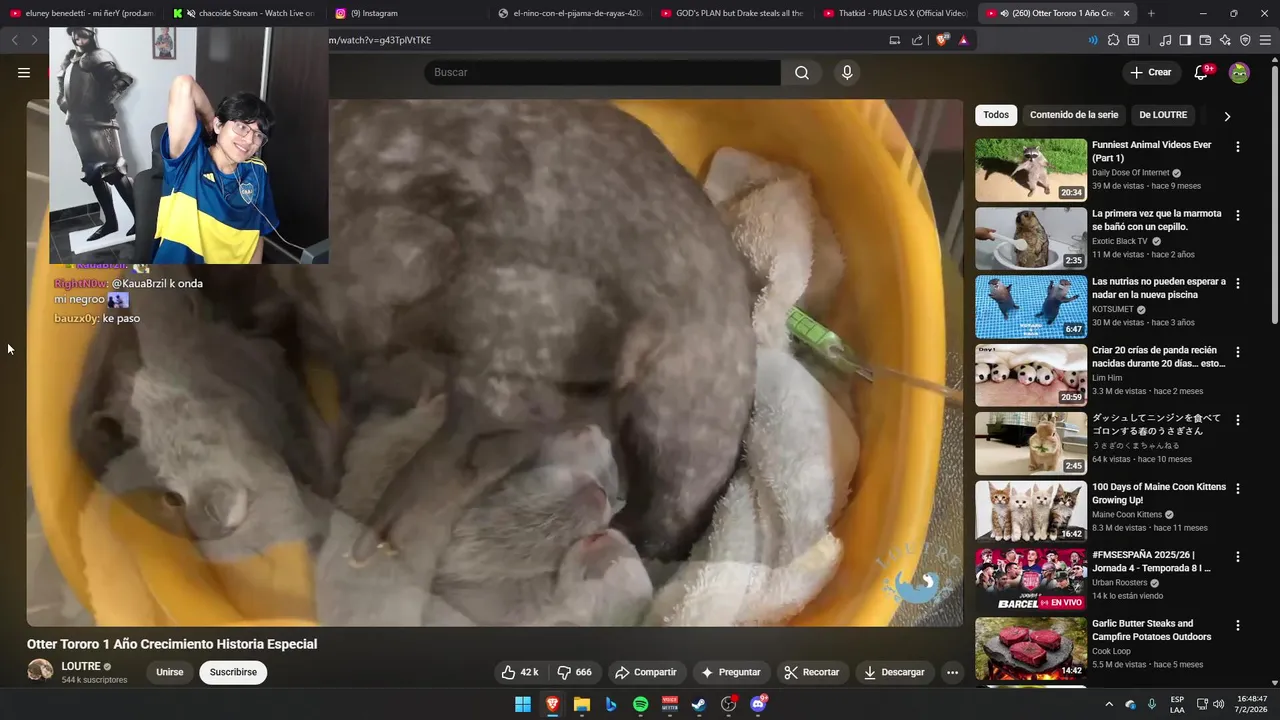Open the Brave playlist music note icon

1165,40
